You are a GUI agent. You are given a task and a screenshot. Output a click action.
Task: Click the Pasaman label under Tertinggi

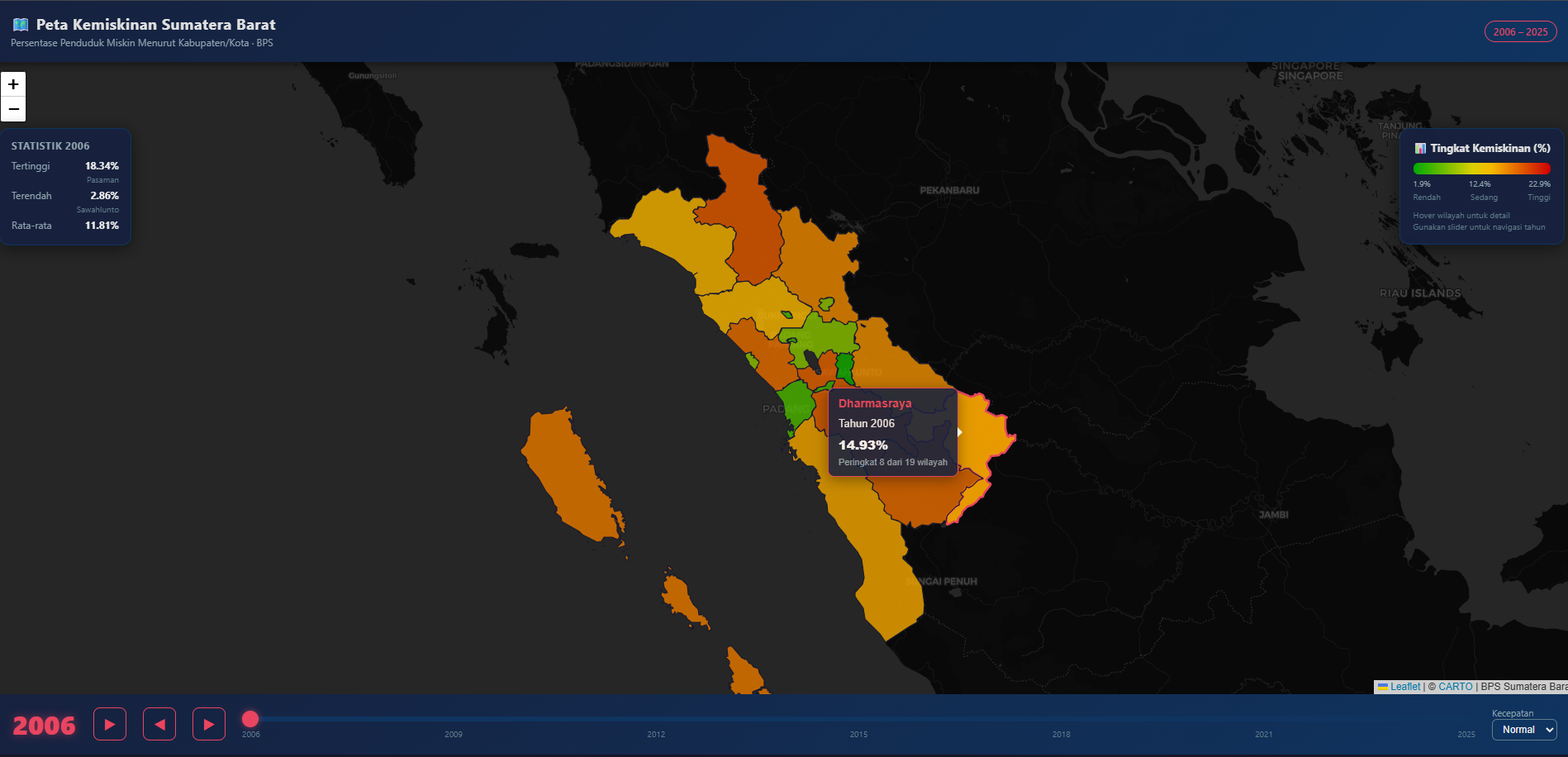click(102, 180)
